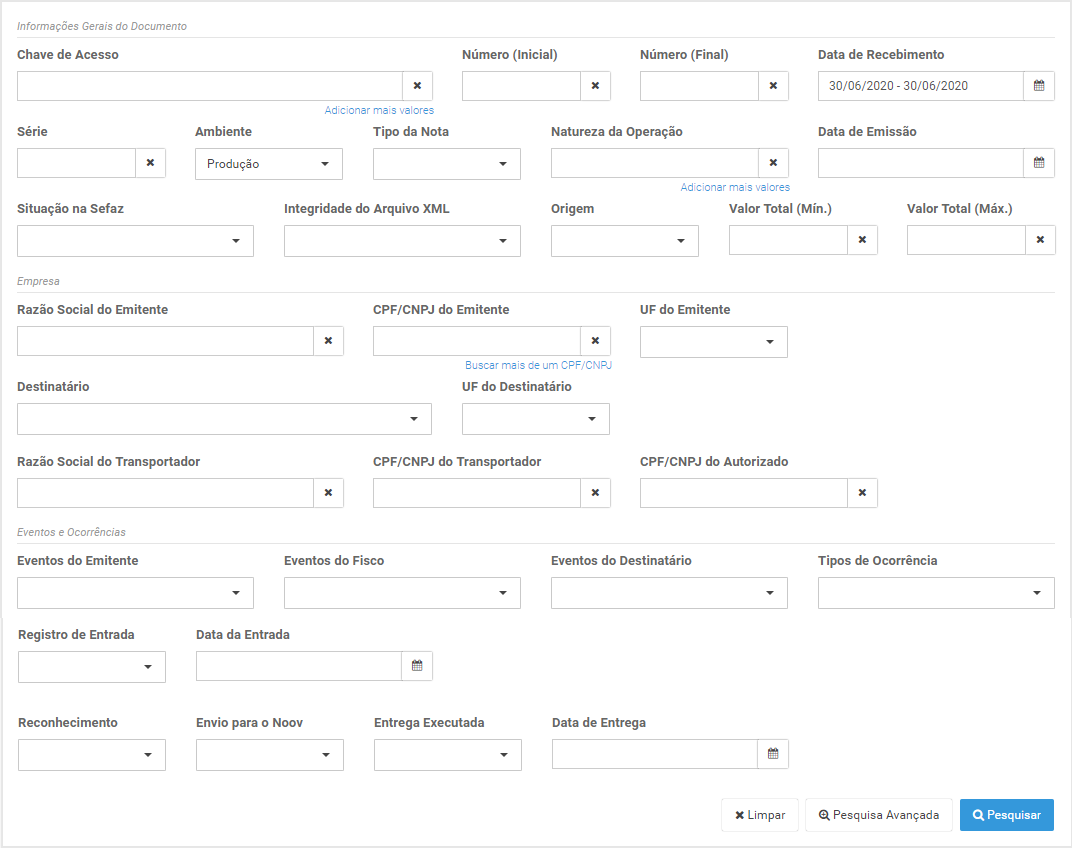Screen dimensions: 1072x848
Task: Clear CPF/CNPJ do Transportador field
Action: 595,493
